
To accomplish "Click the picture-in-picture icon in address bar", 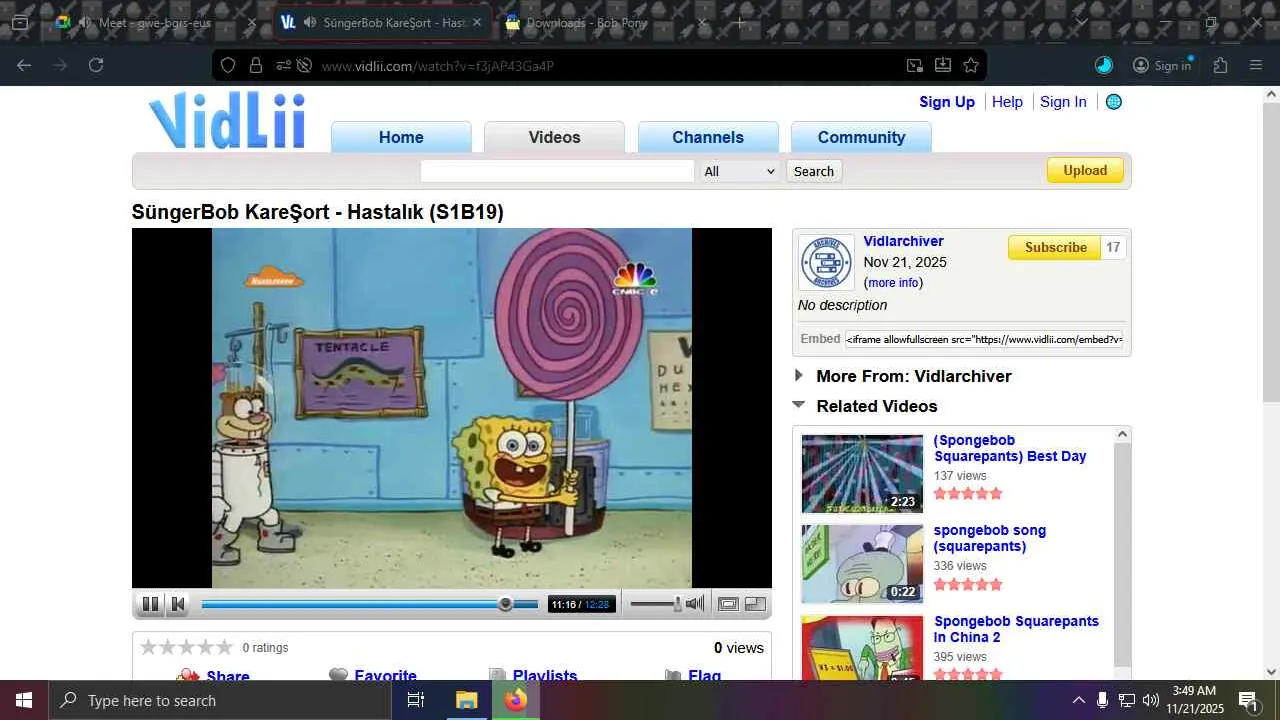I will [914, 66].
